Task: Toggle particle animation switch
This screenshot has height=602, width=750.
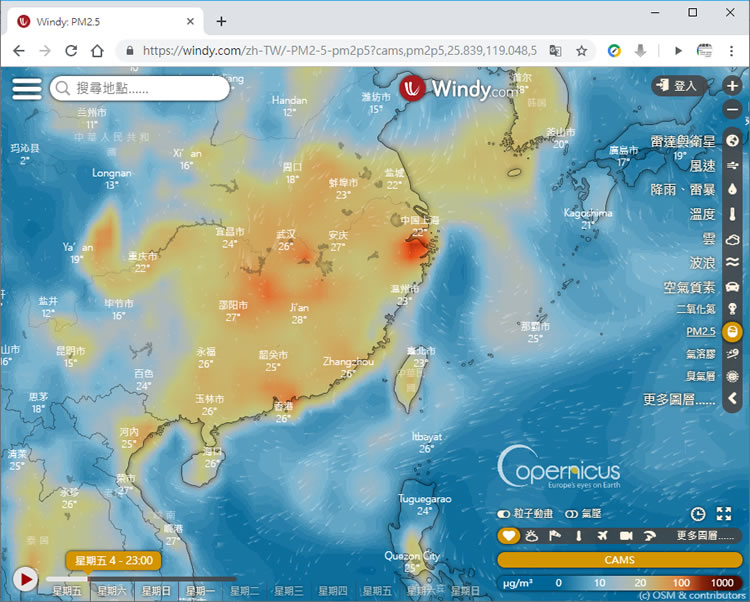Action: click(504, 514)
